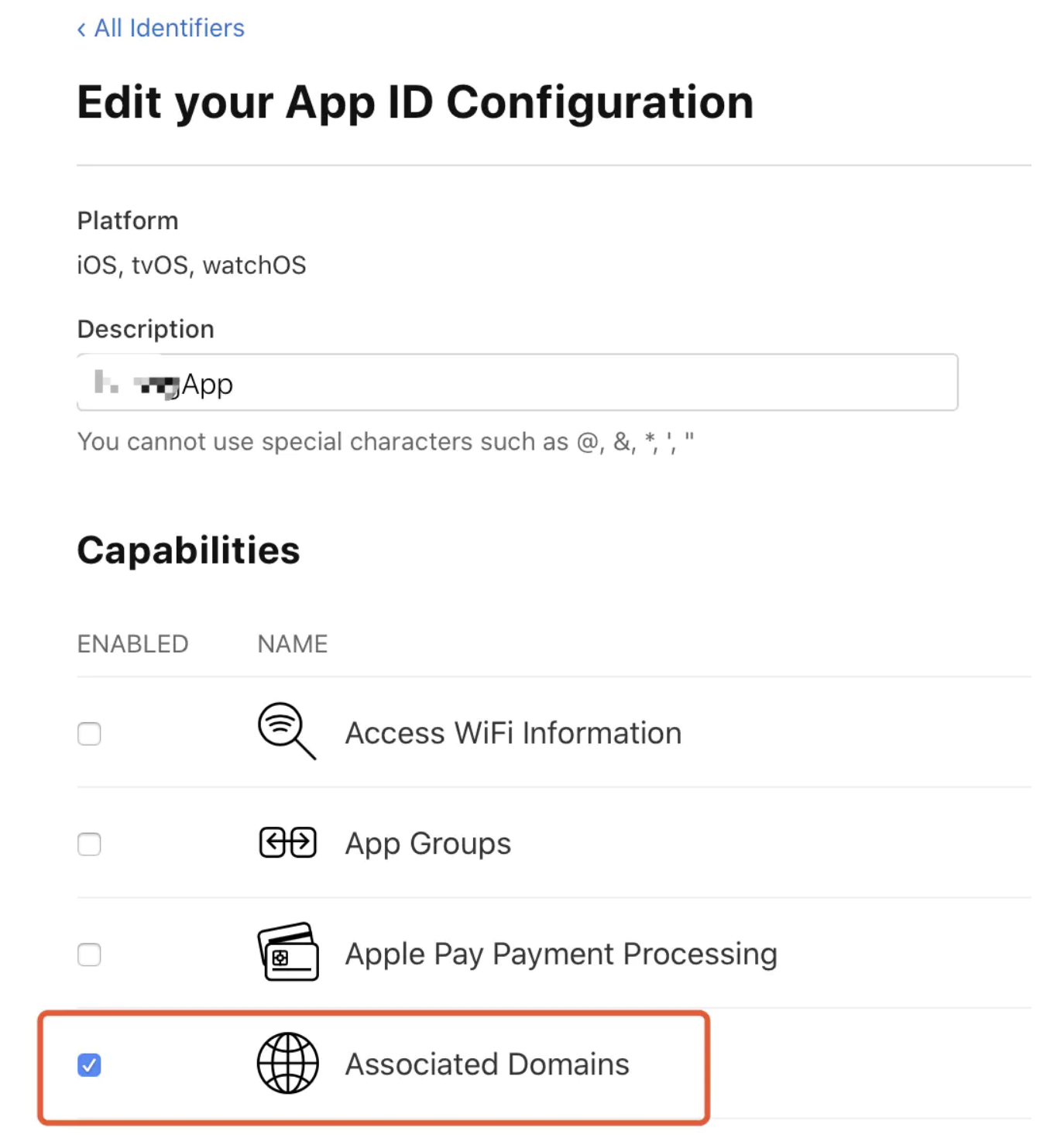The height and width of the screenshot is (1141, 1064).
Task: Click the ENABLED column header
Action: click(132, 642)
